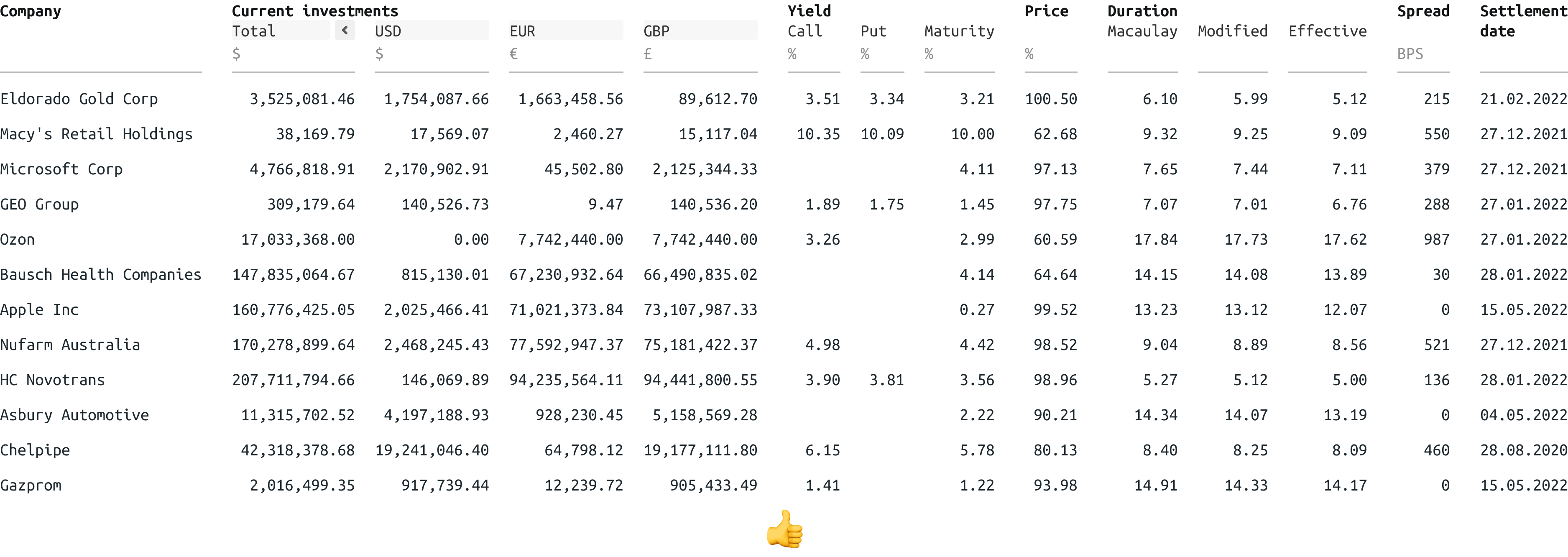Click HC Novotrans total 207,711,794.66
The image size is (1568, 557).
(x=294, y=380)
